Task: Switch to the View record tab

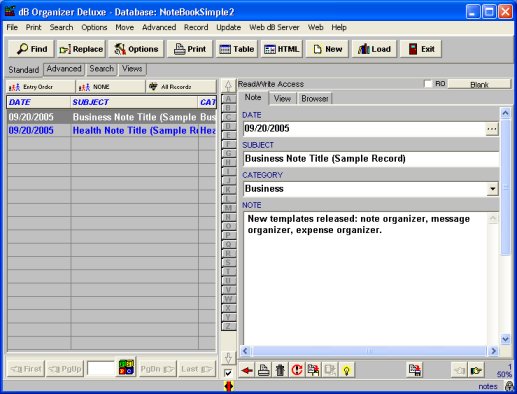Action: [282, 99]
